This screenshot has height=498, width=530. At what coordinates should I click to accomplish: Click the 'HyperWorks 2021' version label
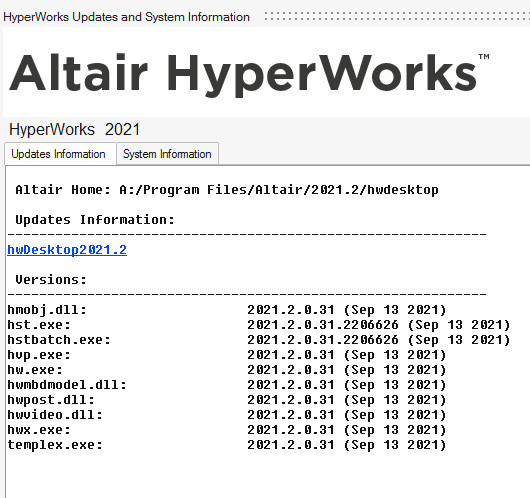(74, 129)
